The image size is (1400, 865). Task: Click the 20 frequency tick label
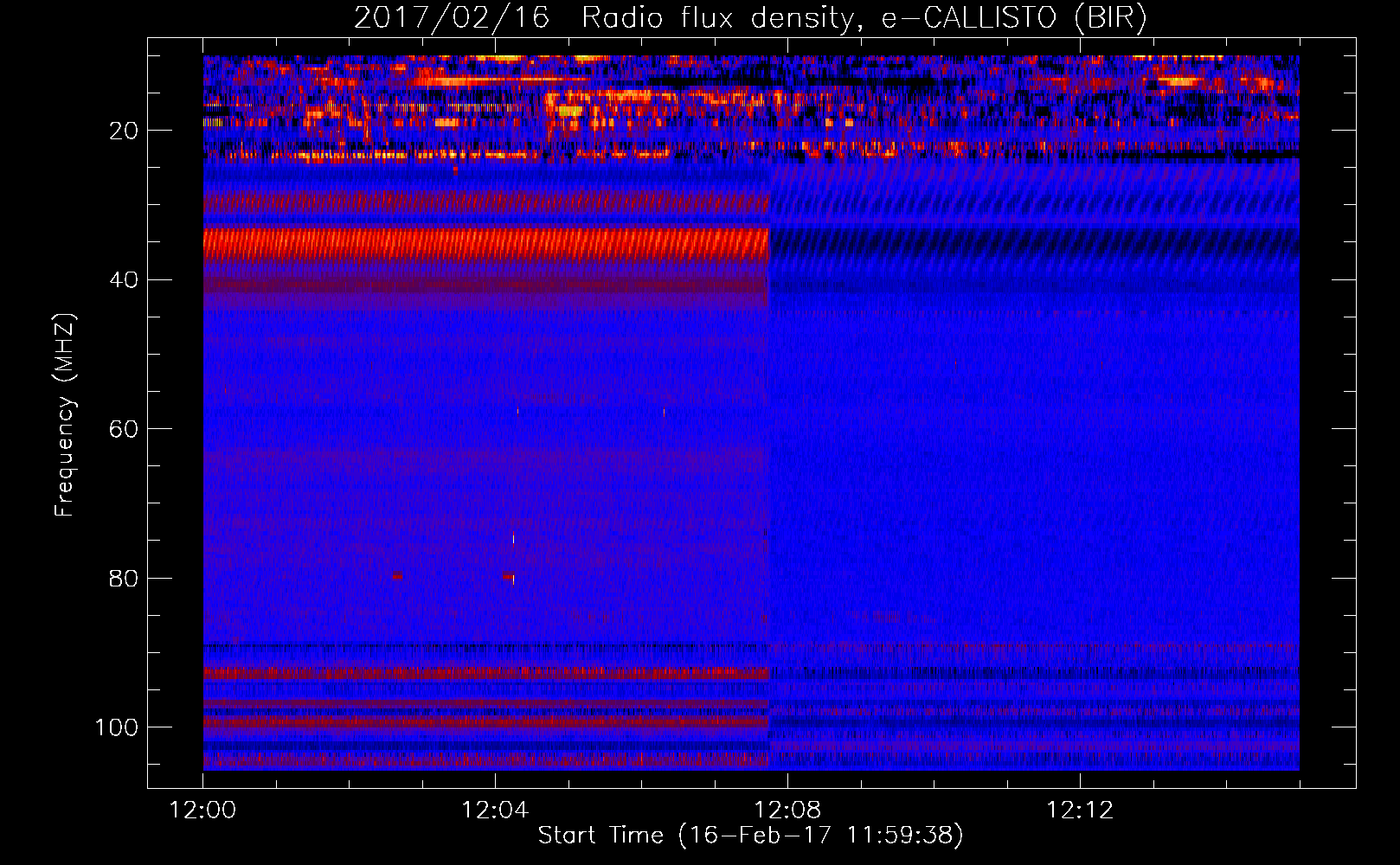tap(124, 131)
